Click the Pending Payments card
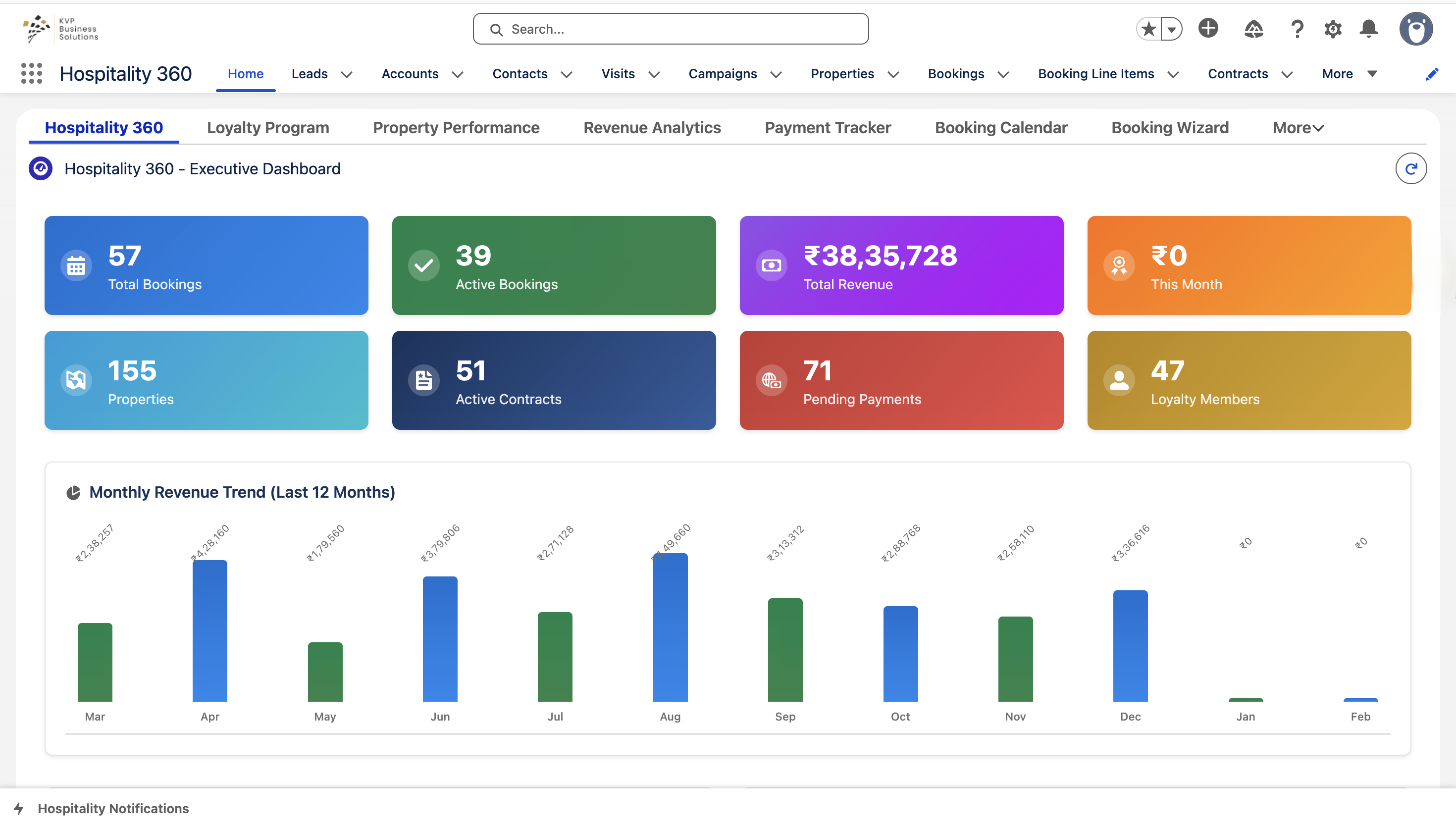Screen dimensions: 1456x828 pos(901,380)
